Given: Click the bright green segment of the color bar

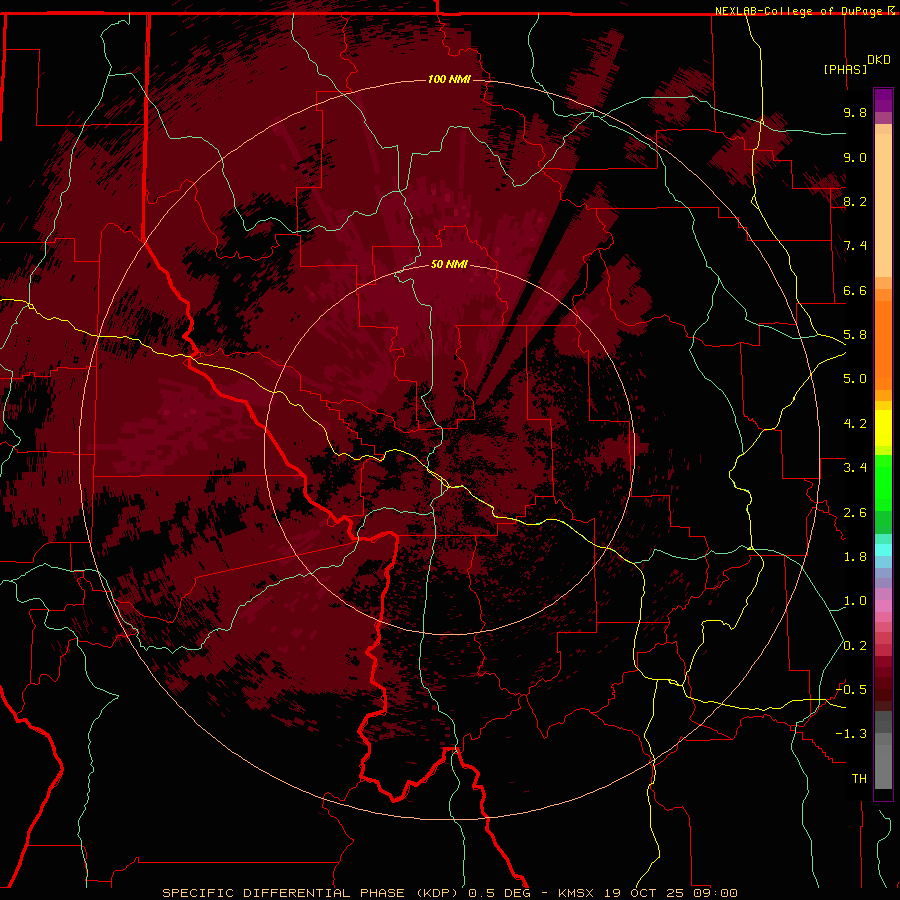Looking at the screenshot, I should [x=883, y=481].
